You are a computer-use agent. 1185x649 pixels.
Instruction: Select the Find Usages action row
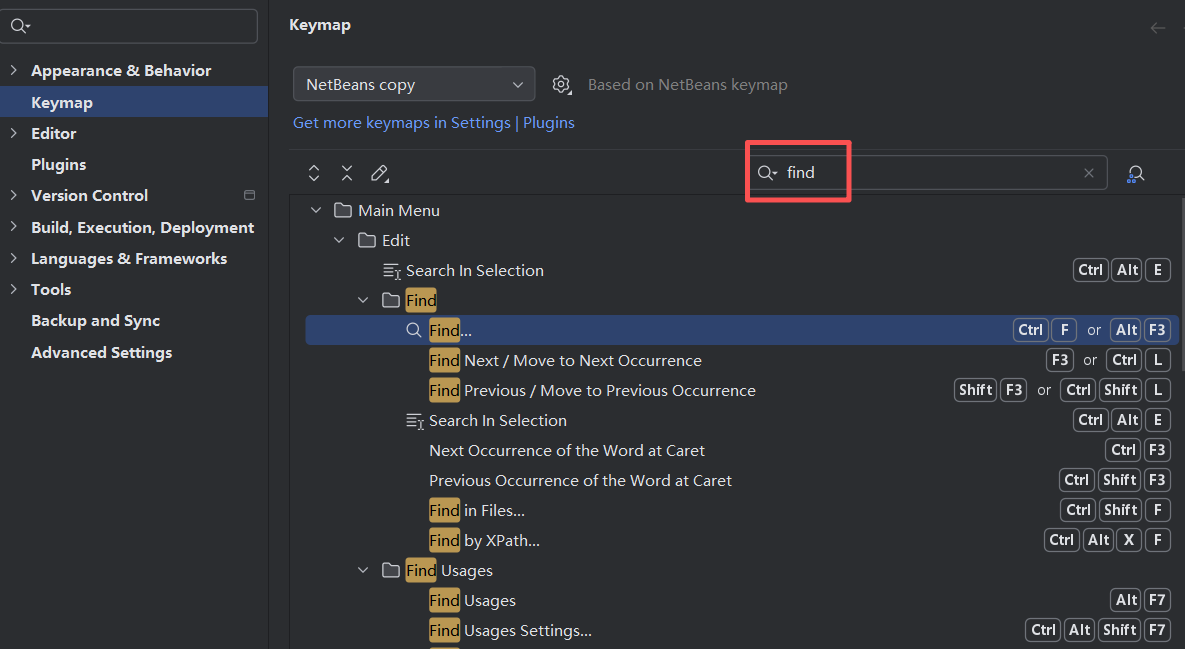click(472, 601)
